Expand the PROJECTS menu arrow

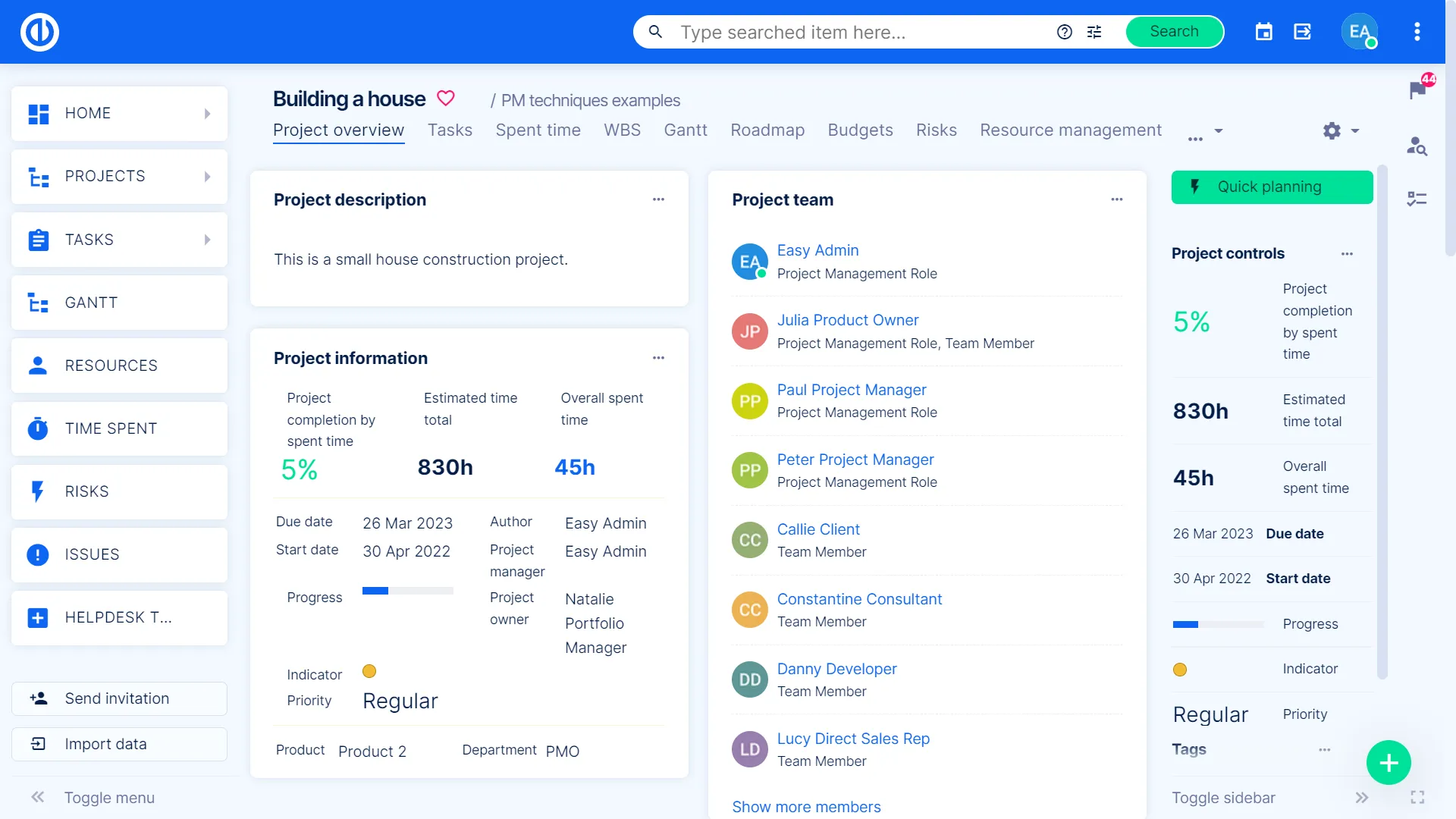point(207,176)
